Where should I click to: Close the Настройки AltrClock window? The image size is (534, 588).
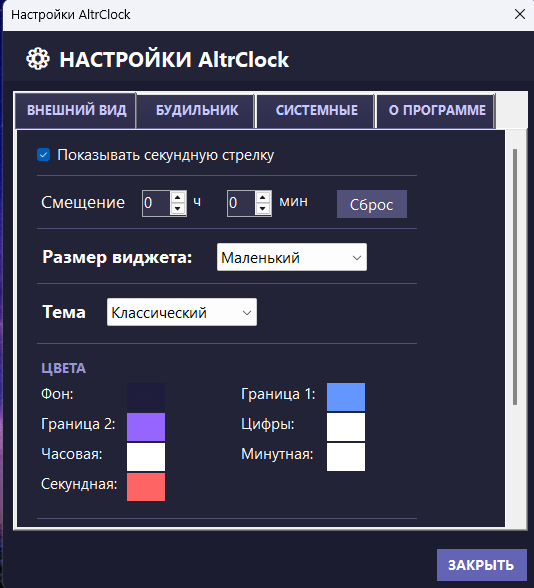(519, 14)
